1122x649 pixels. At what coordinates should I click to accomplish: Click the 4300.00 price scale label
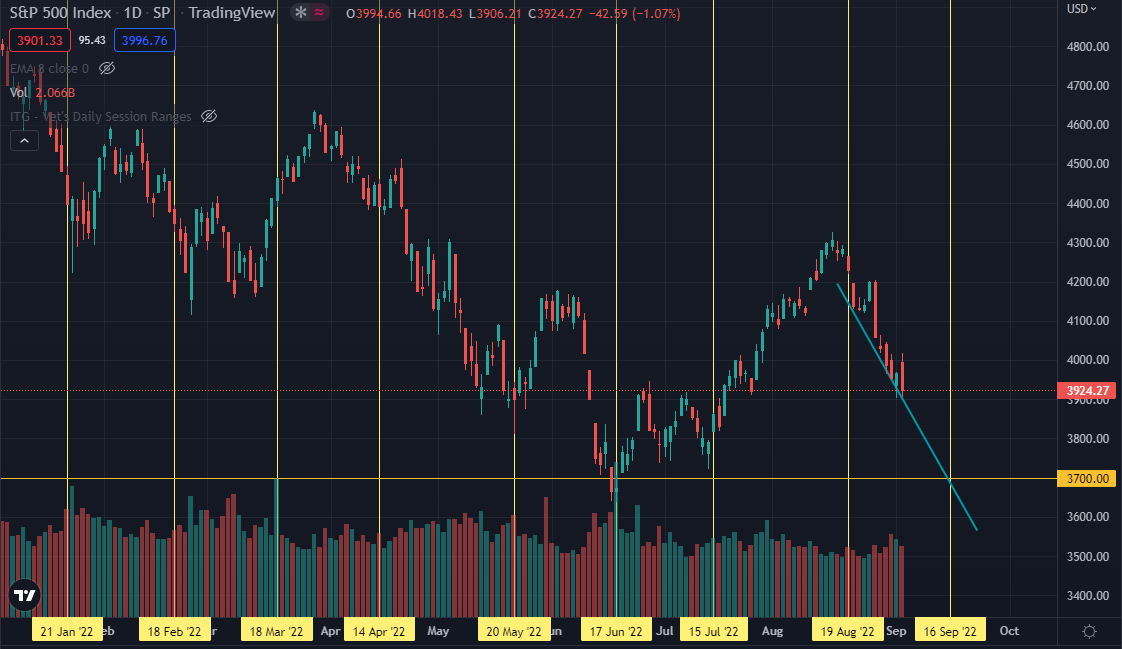pyautogui.click(x=1088, y=243)
